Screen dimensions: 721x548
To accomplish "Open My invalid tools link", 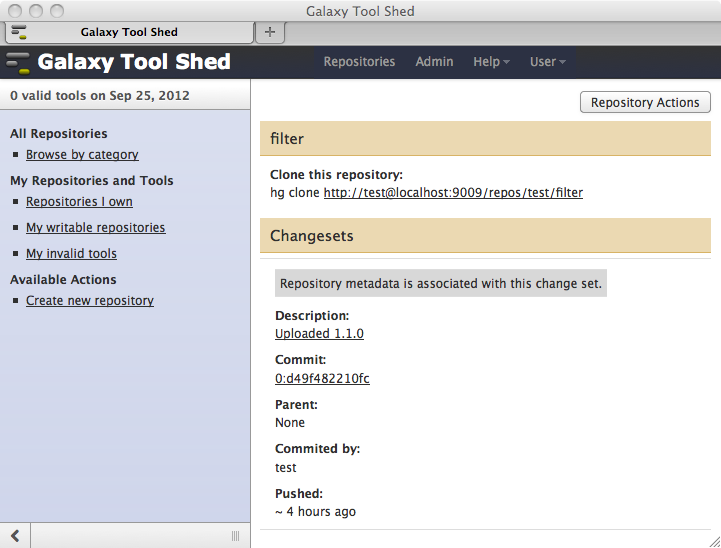I will (71, 253).
